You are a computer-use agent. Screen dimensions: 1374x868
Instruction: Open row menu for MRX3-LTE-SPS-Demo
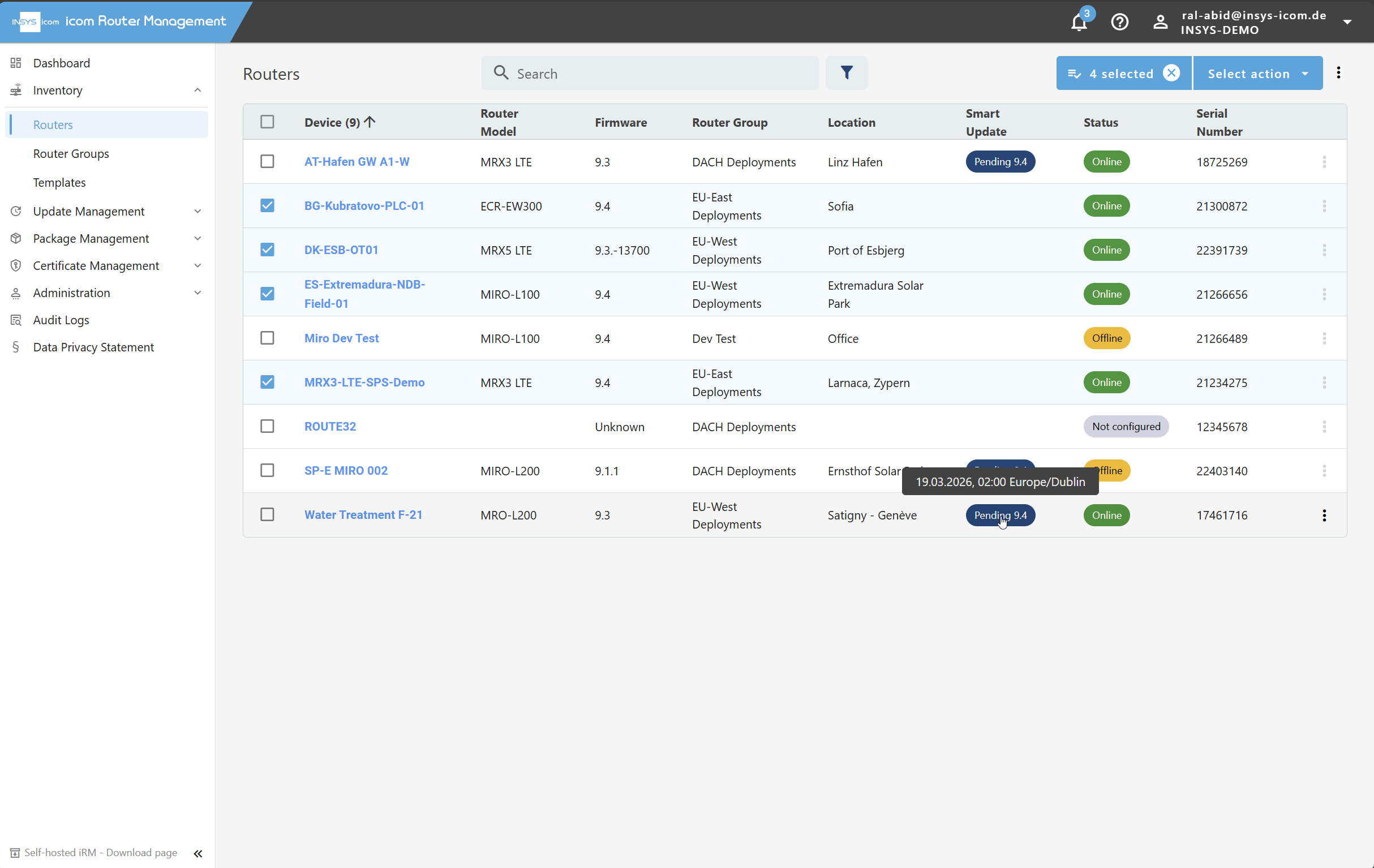[1324, 383]
